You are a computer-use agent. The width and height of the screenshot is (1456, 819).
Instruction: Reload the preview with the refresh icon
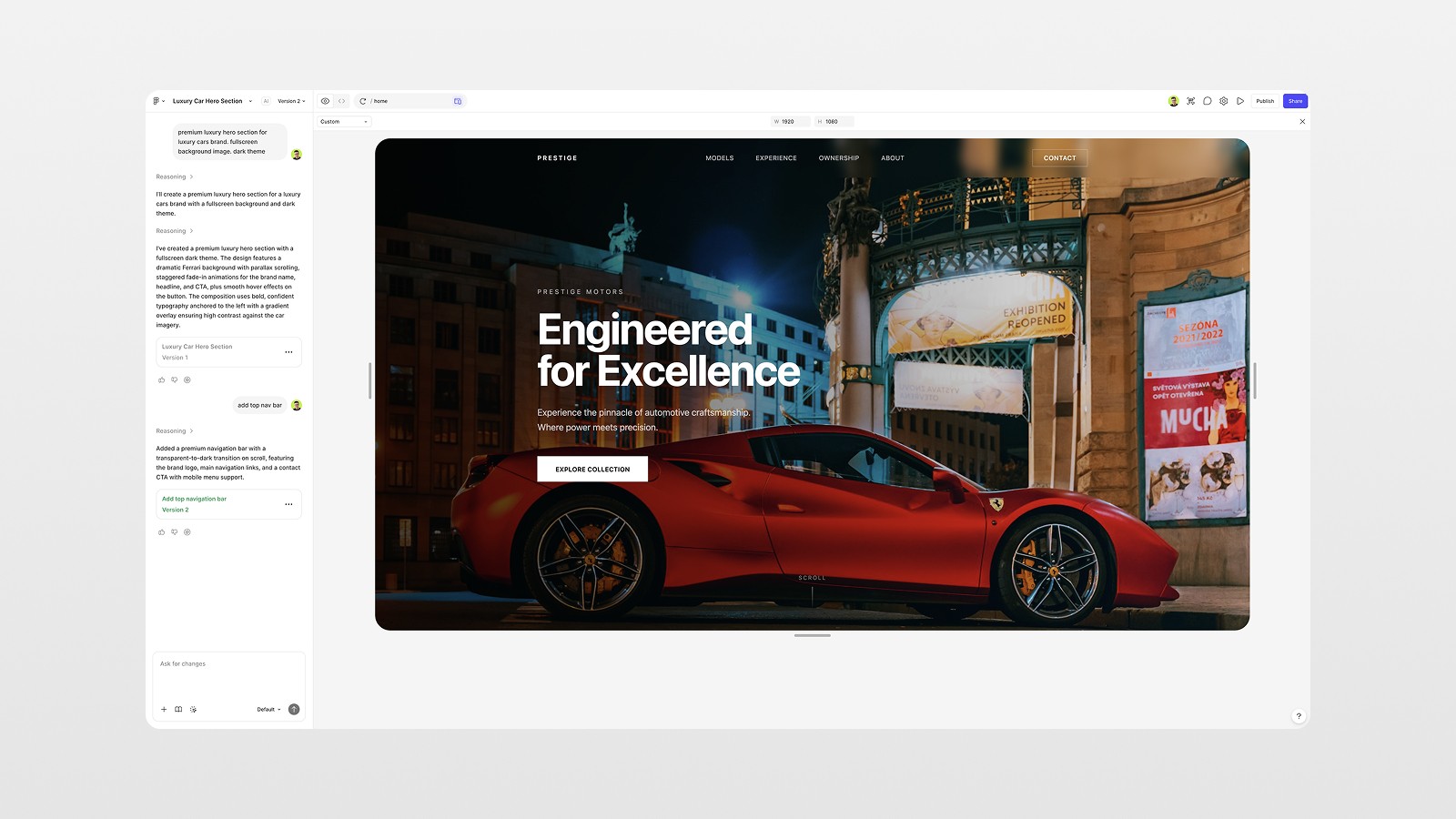(x=362, y=101)
